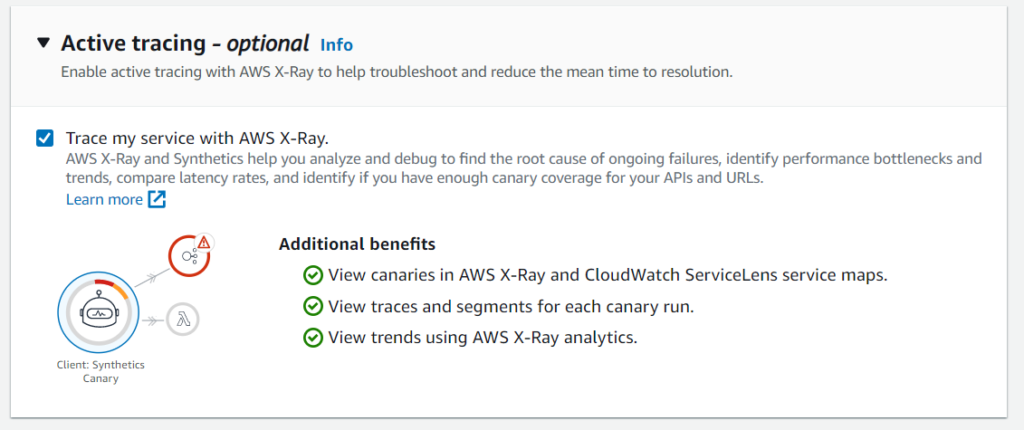Viewport: 1024px width, 430px height.
Task: Click the Active tracing - optional heading
Action: (x=185, y=44)
